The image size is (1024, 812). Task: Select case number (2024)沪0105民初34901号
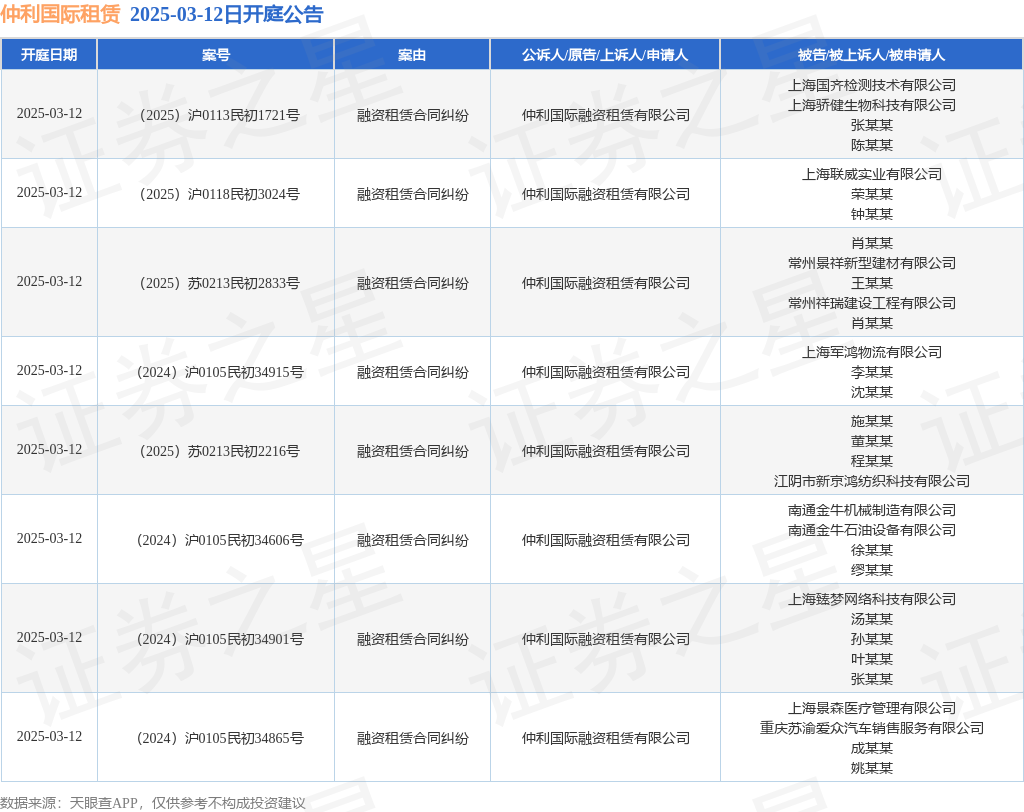[x=216, y=639]
